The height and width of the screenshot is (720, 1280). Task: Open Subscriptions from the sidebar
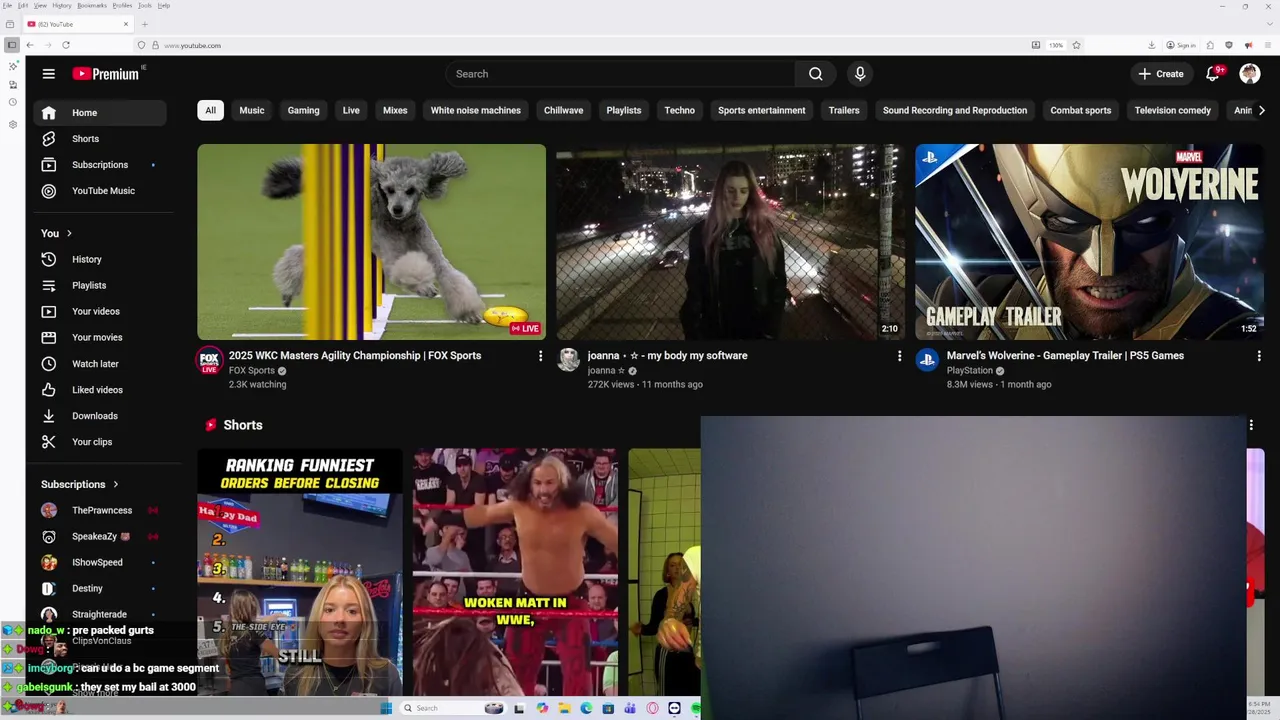pos(100,165)
